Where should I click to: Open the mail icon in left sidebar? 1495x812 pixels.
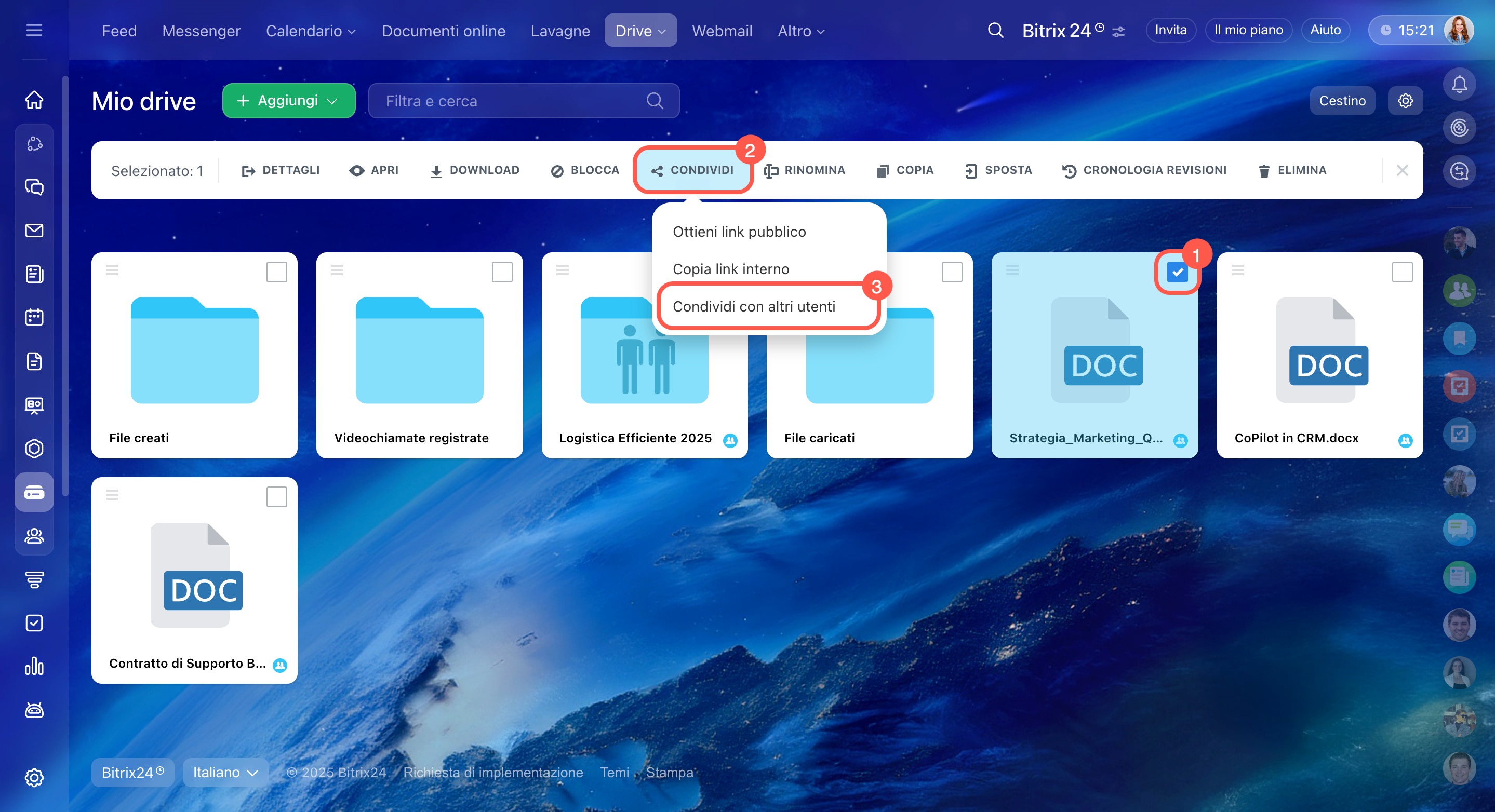pos(34,231)
